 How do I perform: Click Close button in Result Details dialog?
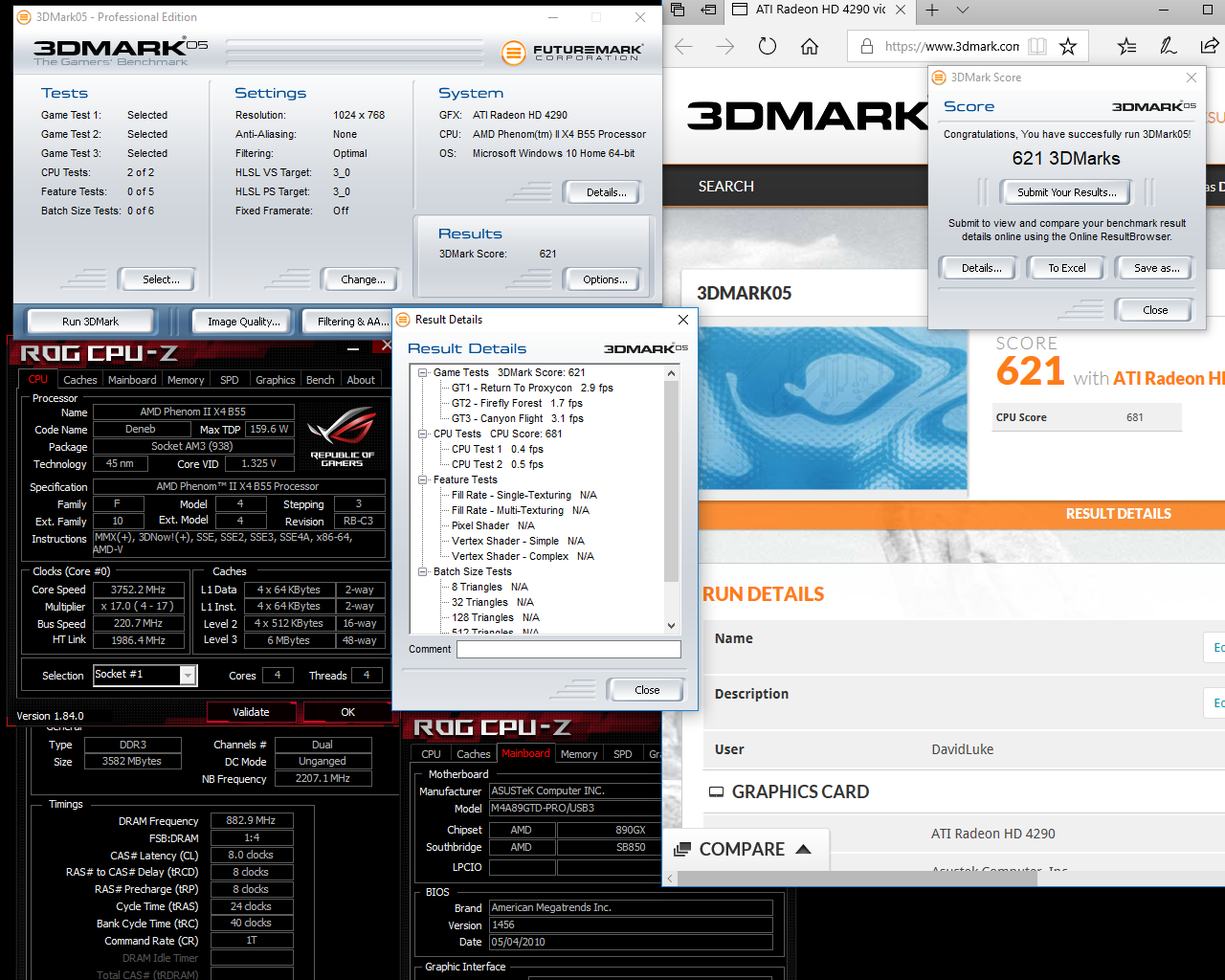point(647,690)
